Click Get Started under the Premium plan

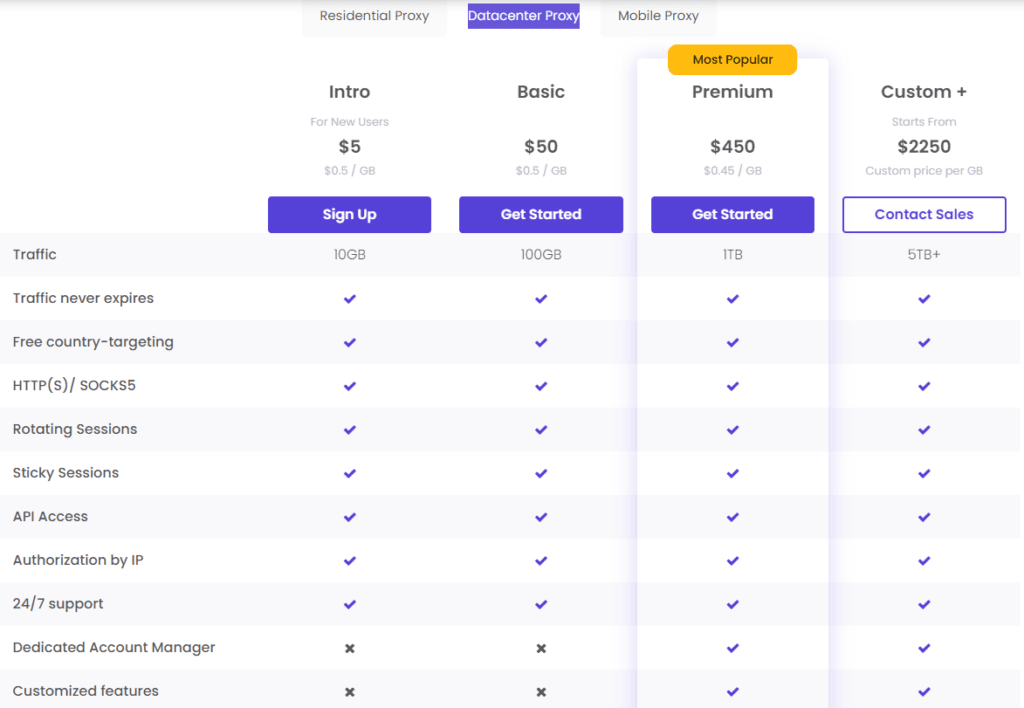tap(733, 214)
